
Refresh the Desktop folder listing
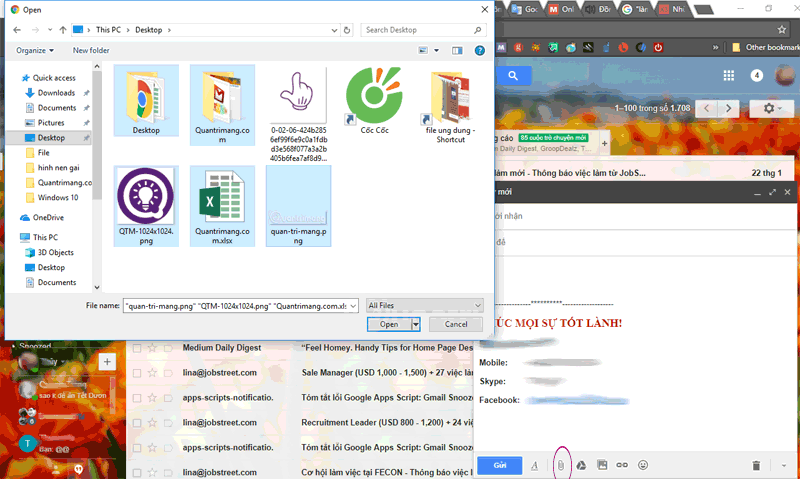[x=347, y=30]
